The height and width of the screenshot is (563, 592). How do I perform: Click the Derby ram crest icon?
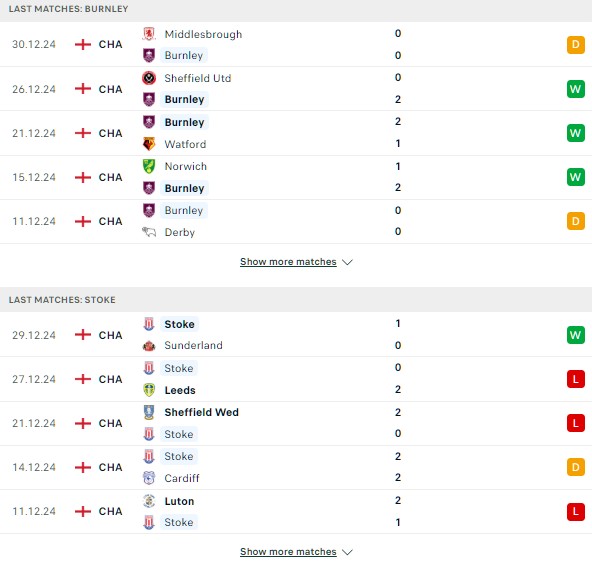pyautogui.click(x=149, y=232)
